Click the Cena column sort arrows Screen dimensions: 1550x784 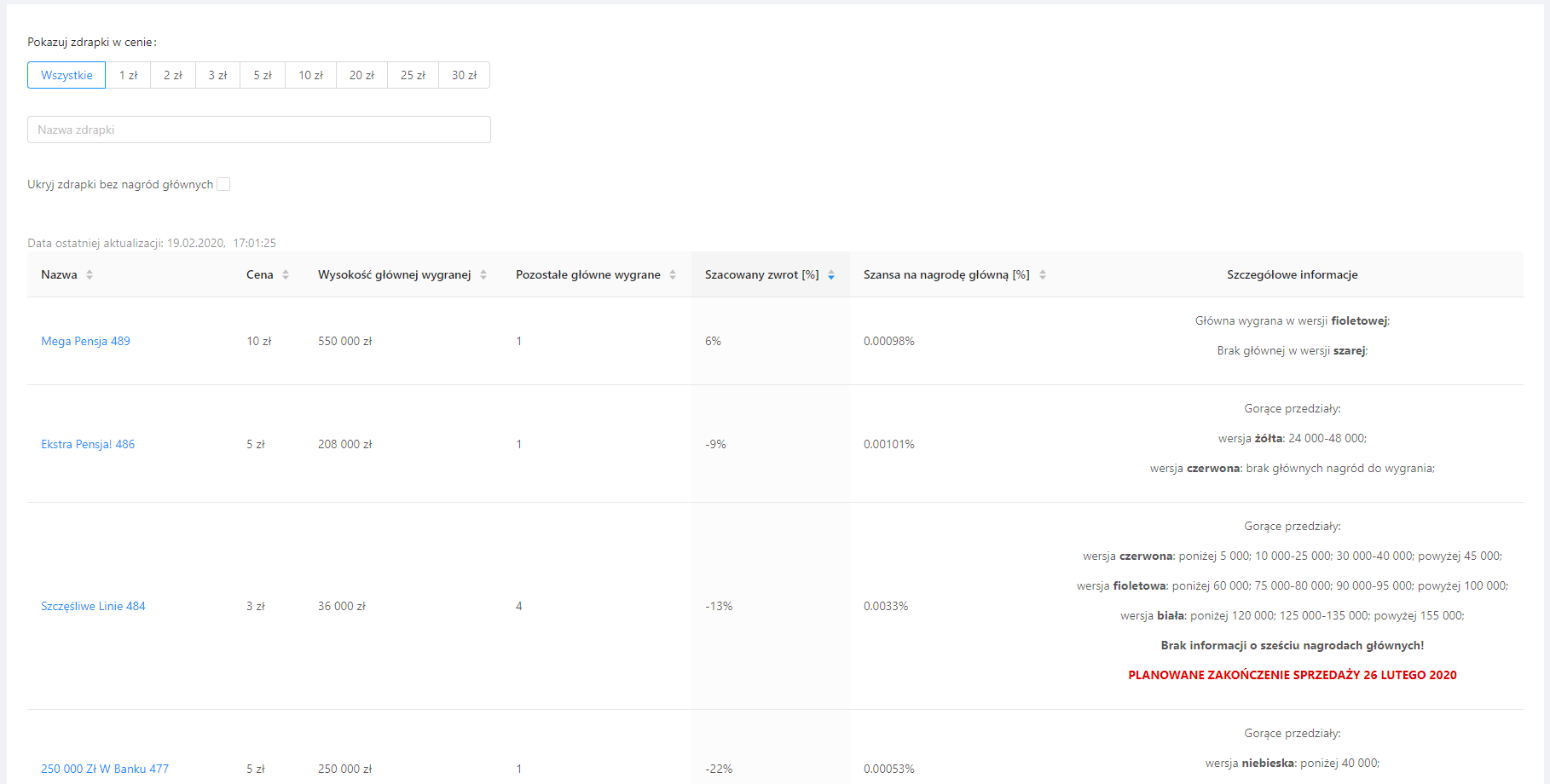[286, 274]
